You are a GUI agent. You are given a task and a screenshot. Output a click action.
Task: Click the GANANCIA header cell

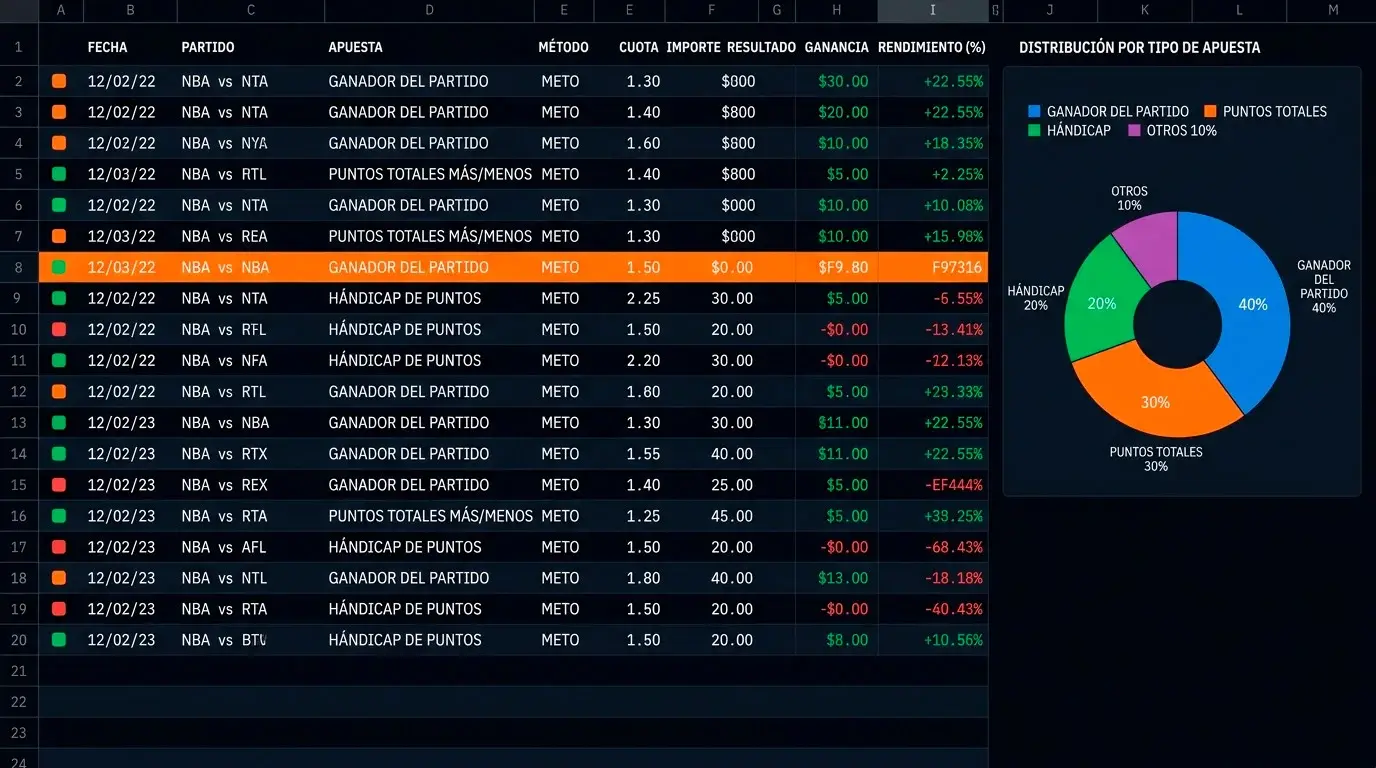point(836,47)
